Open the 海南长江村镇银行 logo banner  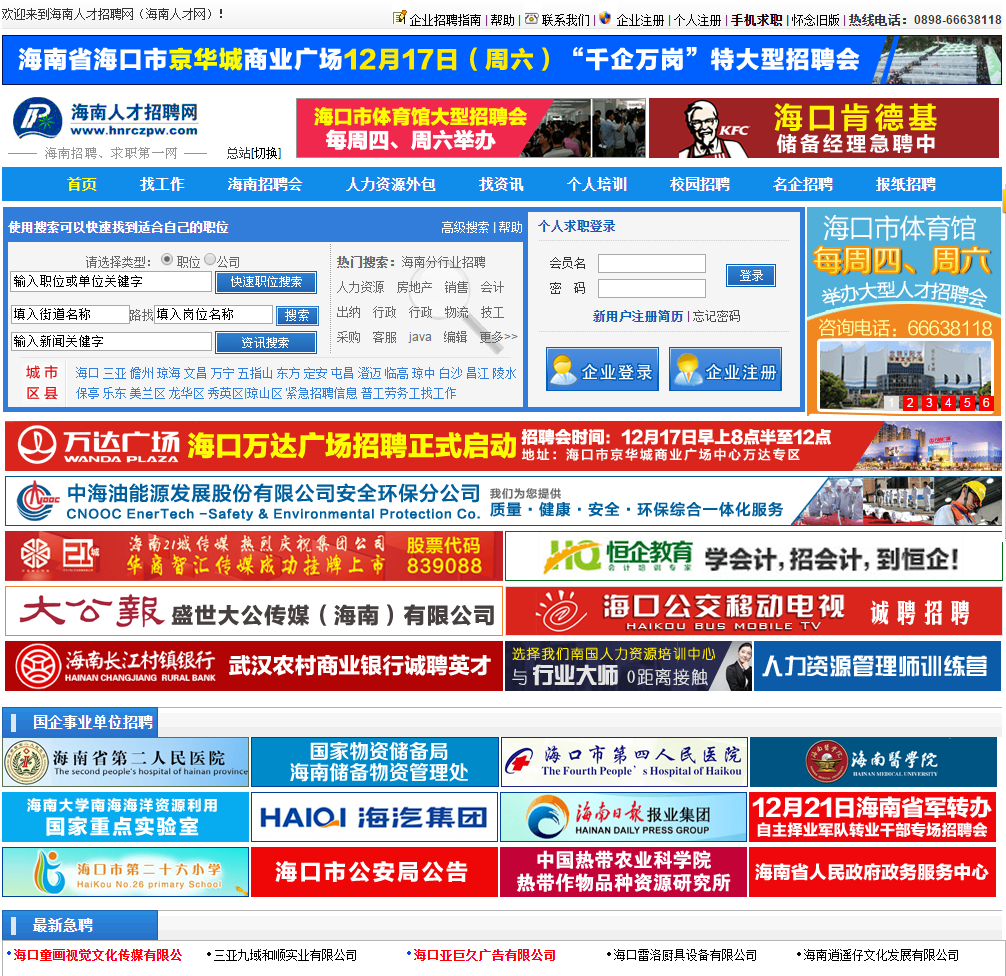click(254, 666)
